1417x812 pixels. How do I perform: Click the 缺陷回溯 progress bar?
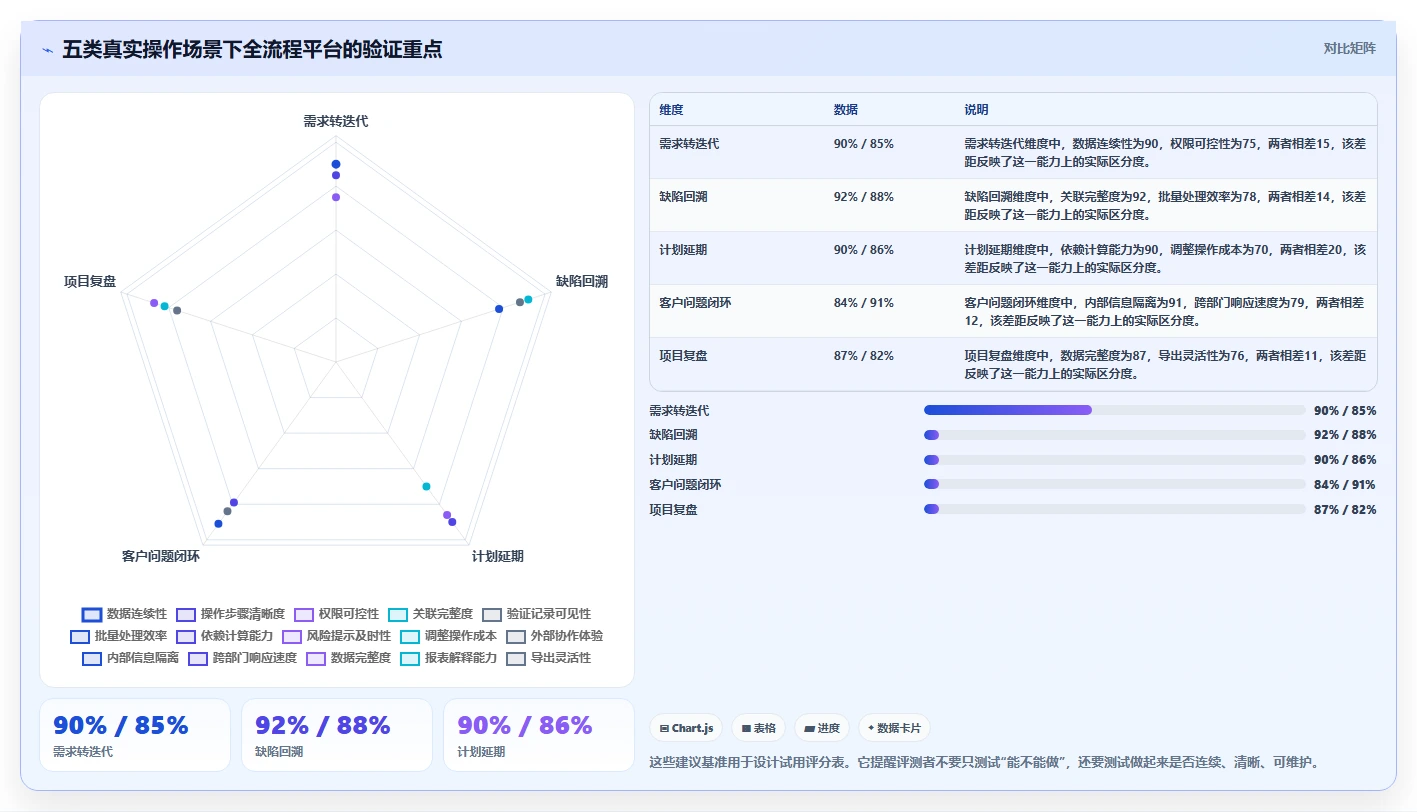(x=1115, y=435)
